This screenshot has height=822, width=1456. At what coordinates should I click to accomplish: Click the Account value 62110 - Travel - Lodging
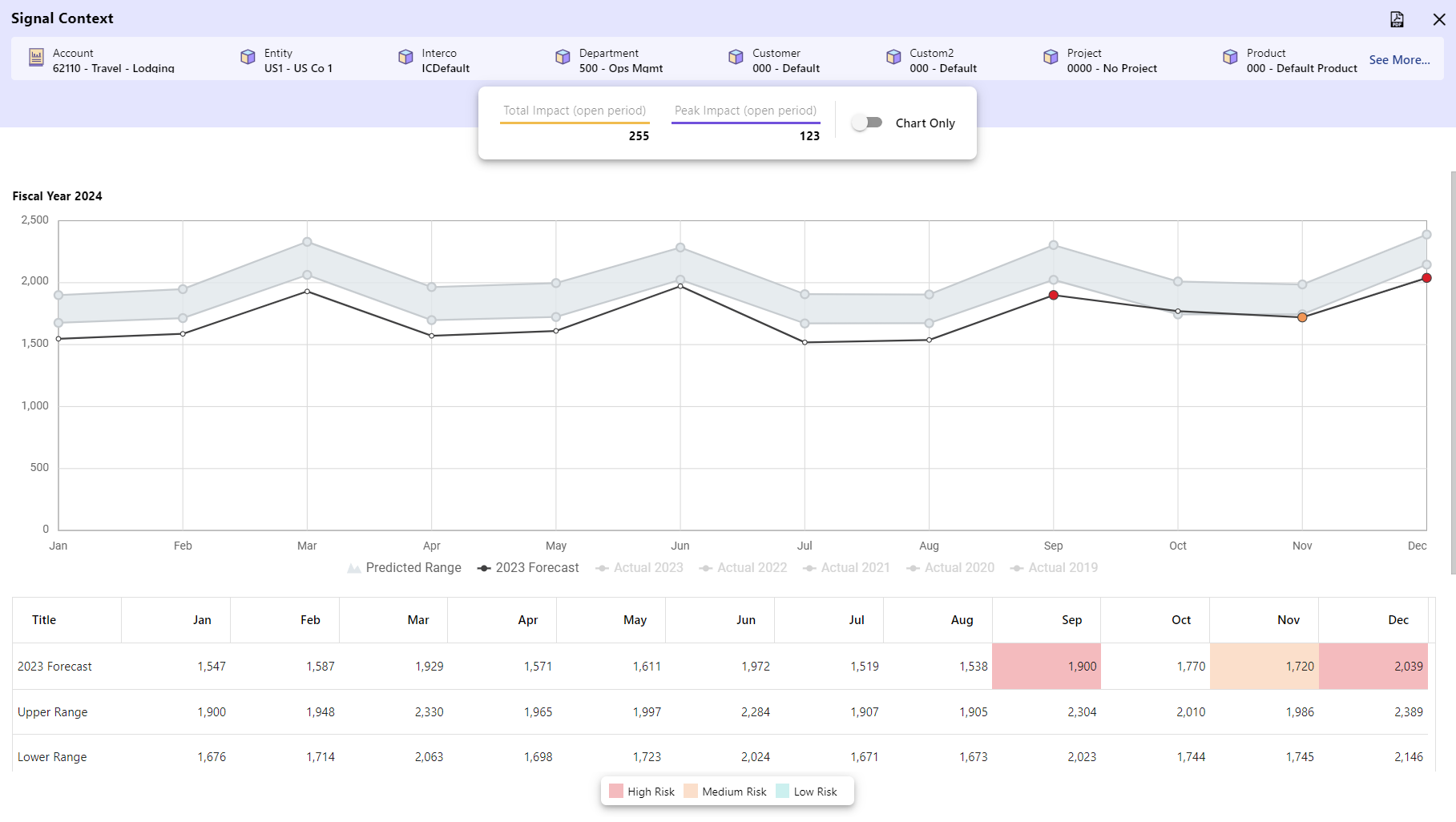click(x=114, y=69)
